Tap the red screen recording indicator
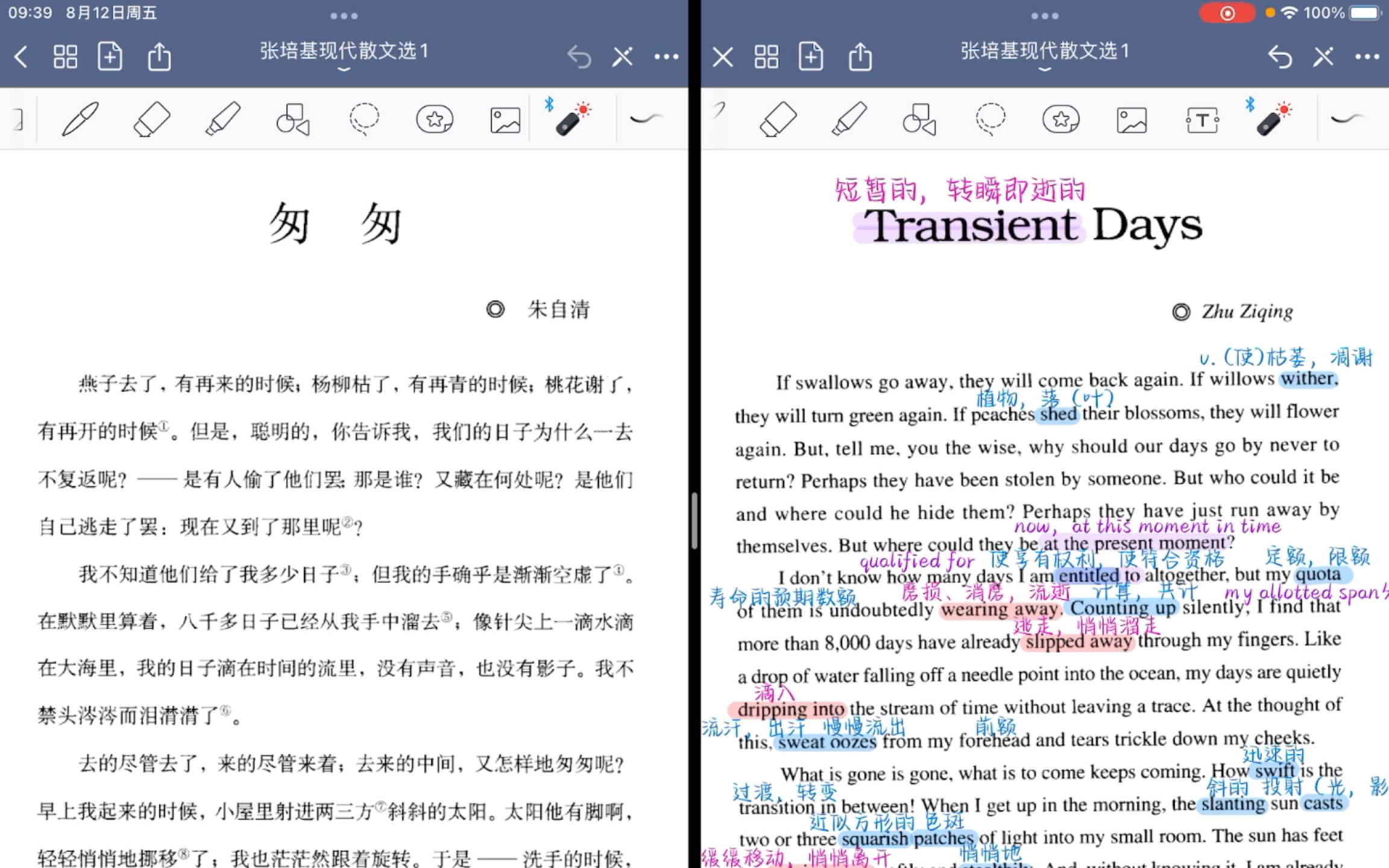The height and width of the screenshot is (868, 1389). tap(1227, 13)
